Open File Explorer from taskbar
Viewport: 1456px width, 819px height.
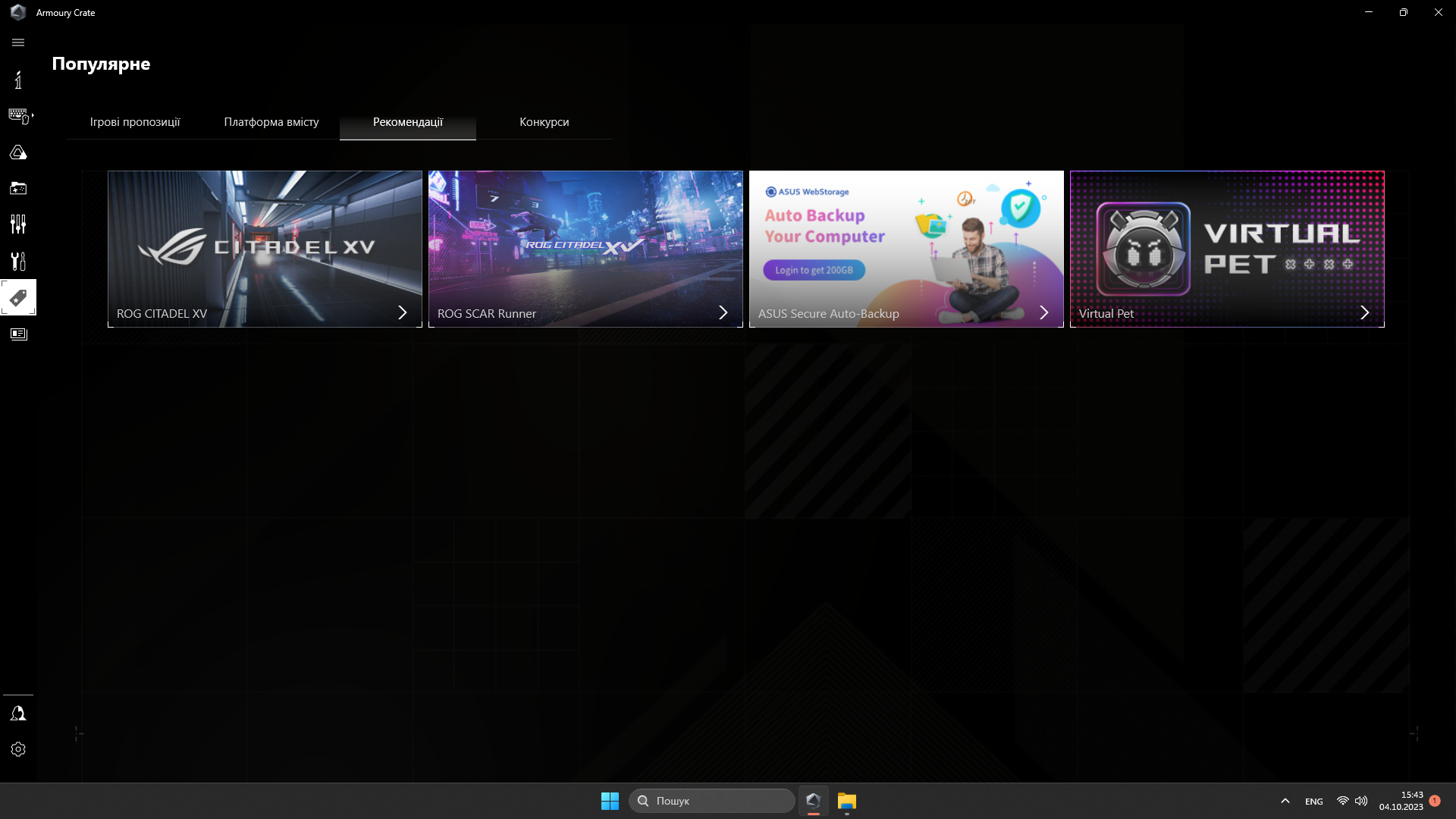(x=847, y=801)
